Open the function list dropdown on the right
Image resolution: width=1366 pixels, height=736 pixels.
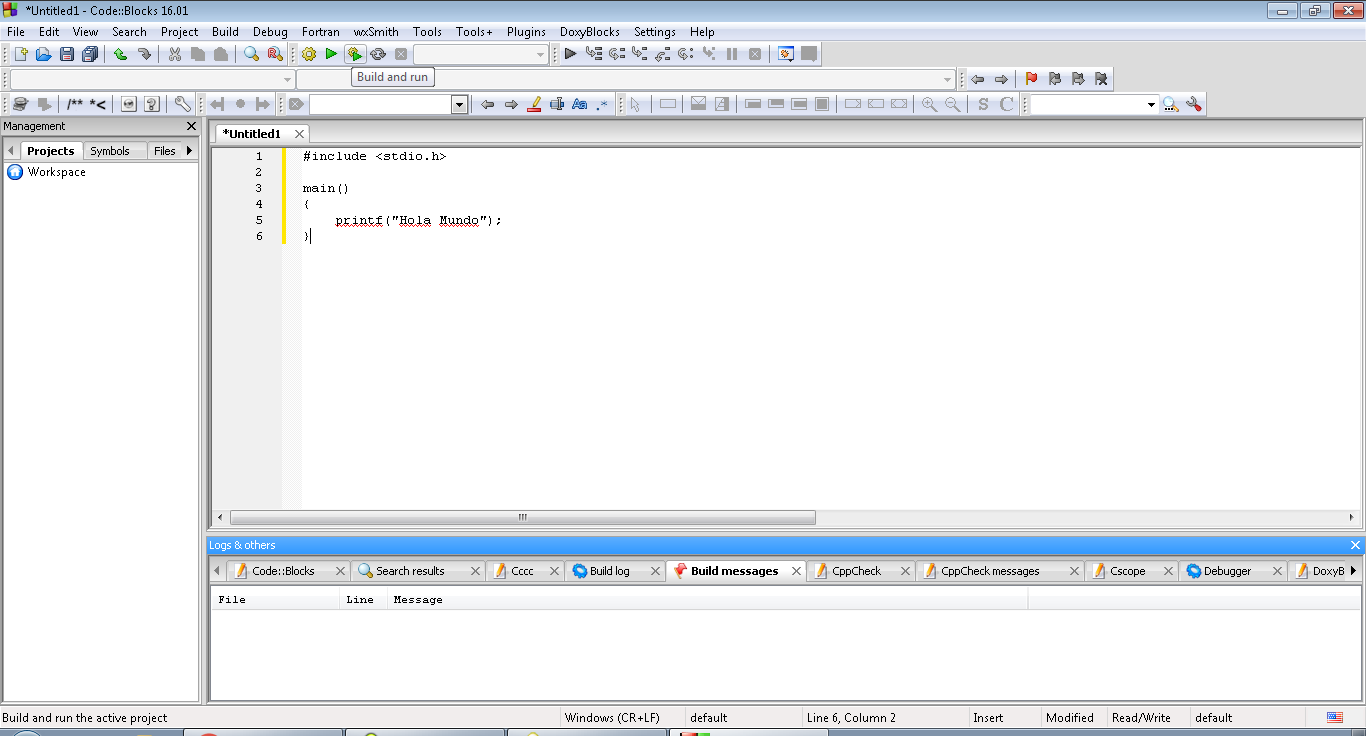948,79
